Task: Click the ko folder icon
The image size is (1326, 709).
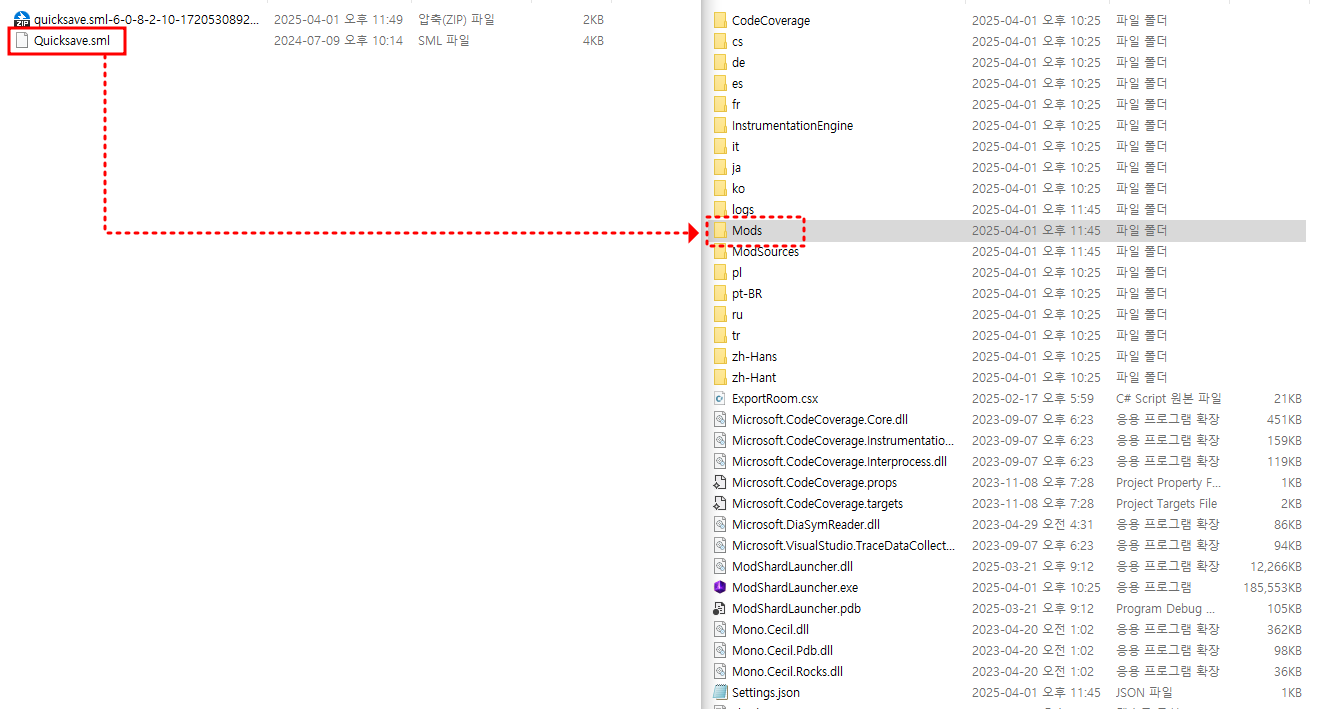Action: tap(720, 188)
